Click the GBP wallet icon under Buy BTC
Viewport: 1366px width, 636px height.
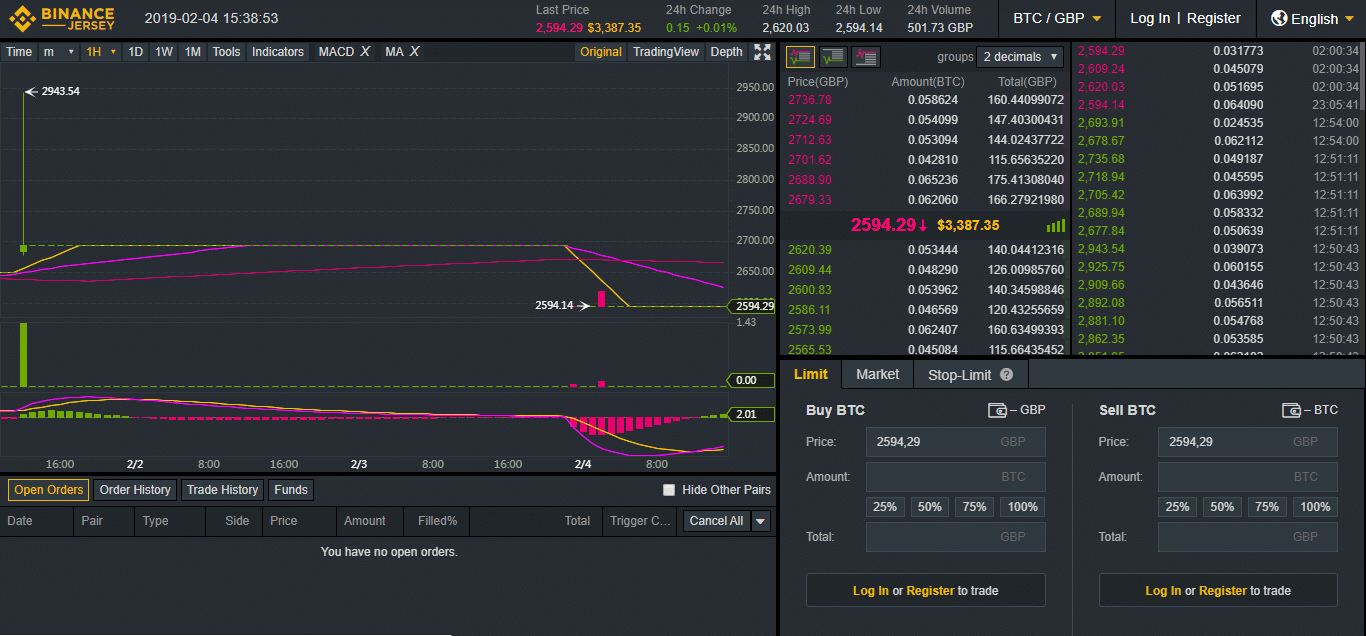coord(997,410)
